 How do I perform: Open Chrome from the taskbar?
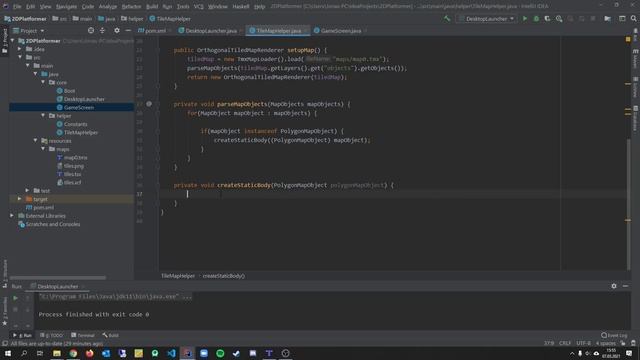73,353
